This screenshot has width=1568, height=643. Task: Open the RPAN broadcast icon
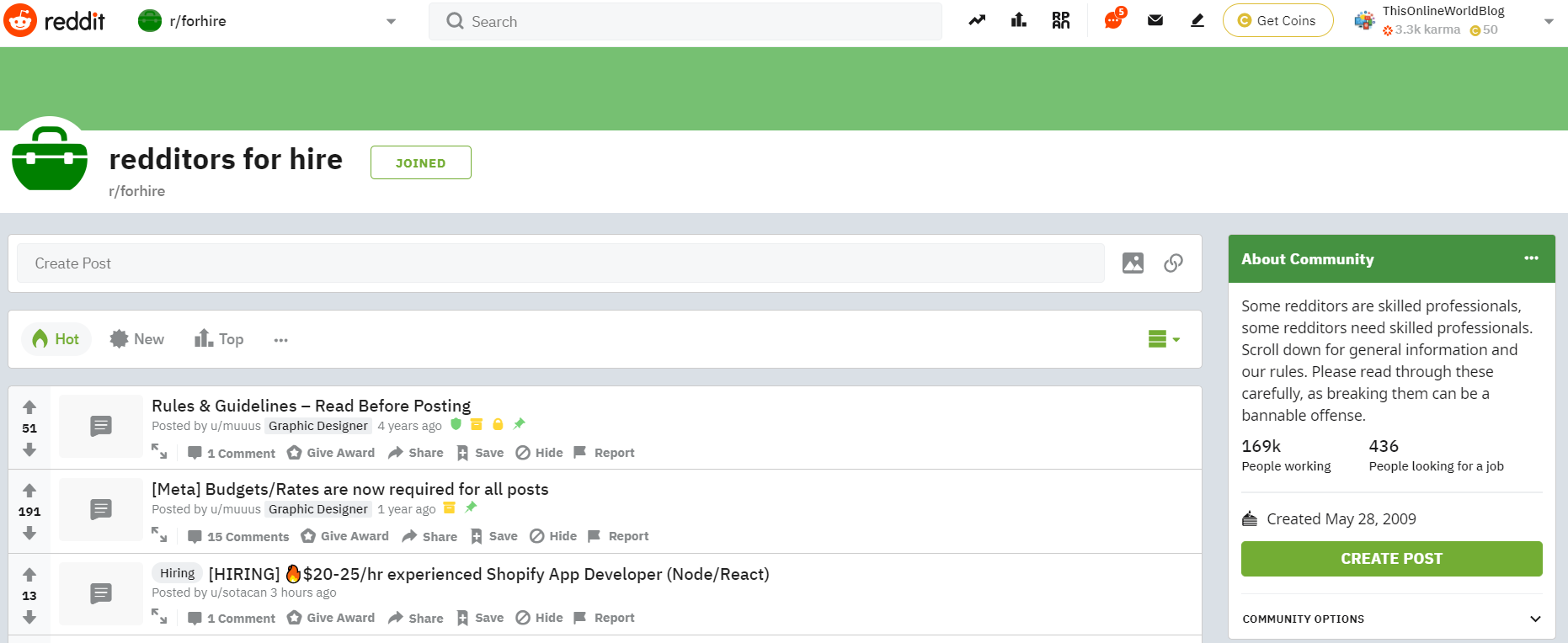pos(1061,20)
